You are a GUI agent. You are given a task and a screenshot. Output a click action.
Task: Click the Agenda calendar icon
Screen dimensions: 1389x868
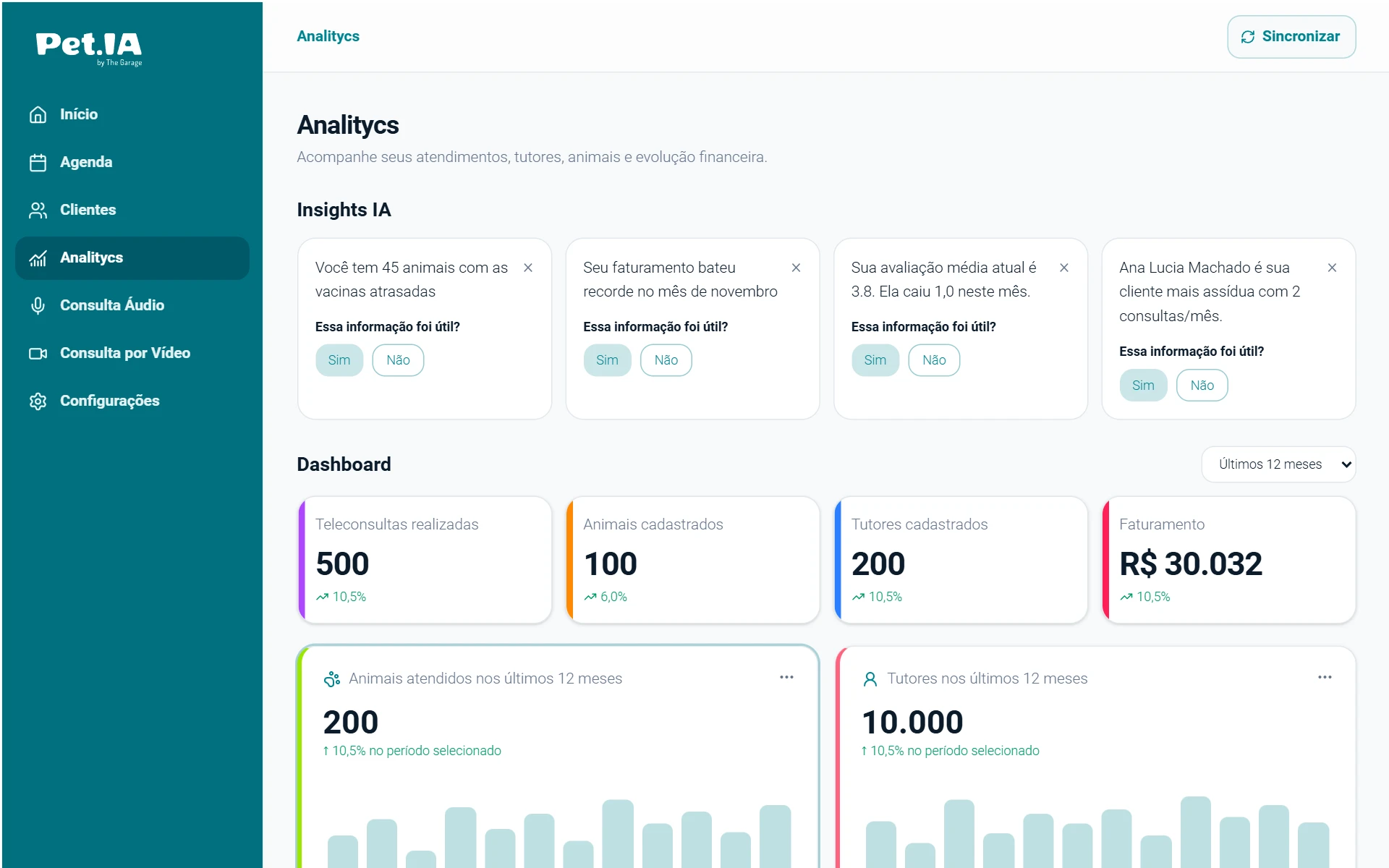pos(38,162)
